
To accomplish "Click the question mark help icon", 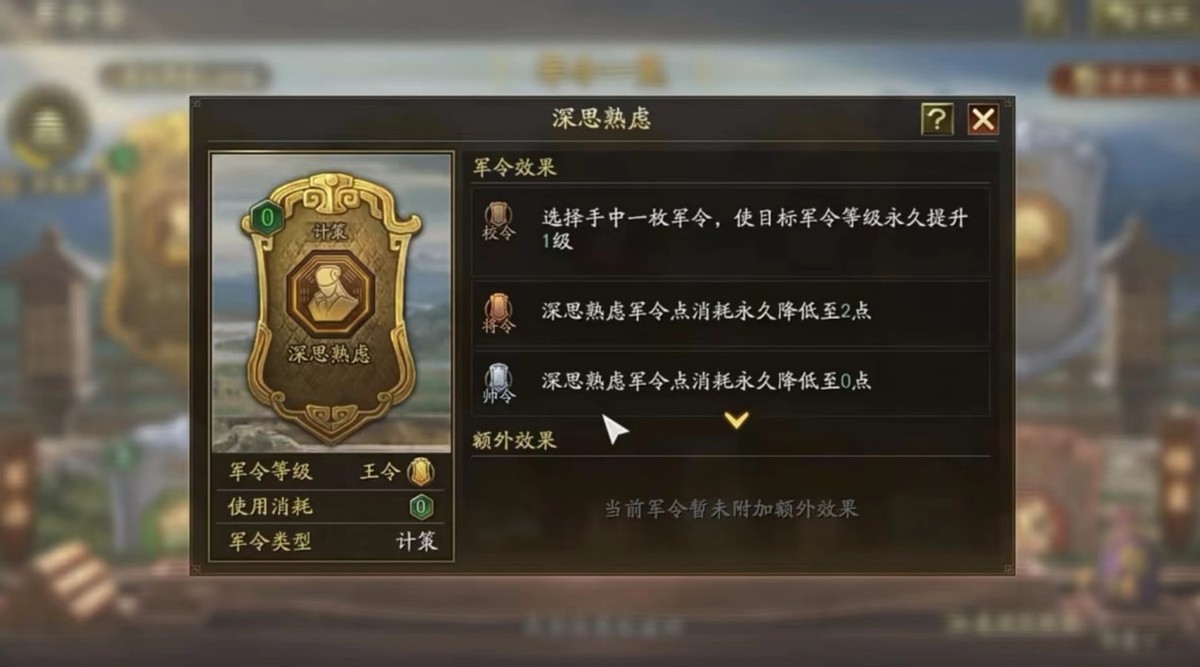I will click(x=936, y=120).
